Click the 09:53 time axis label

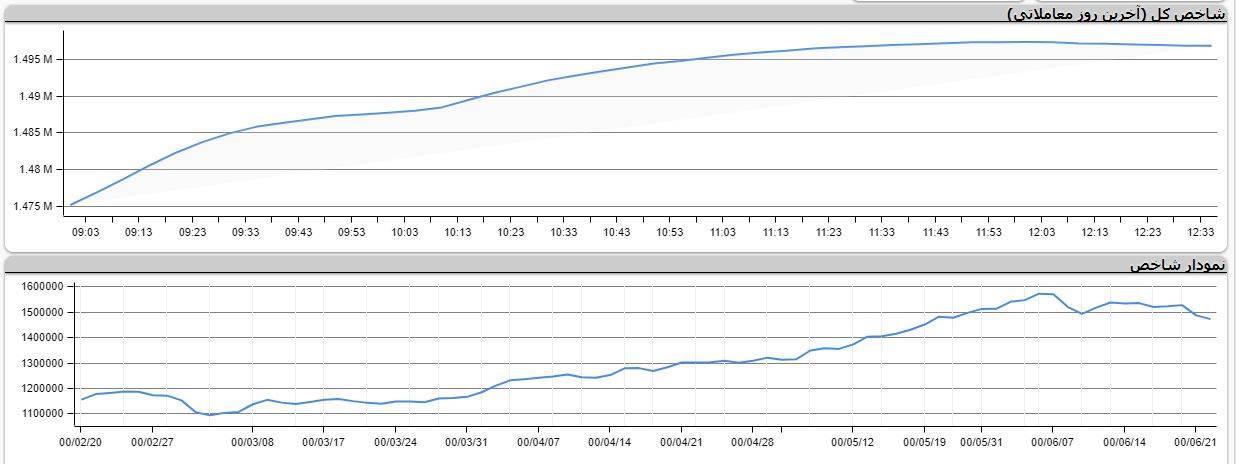coord(351,232)
